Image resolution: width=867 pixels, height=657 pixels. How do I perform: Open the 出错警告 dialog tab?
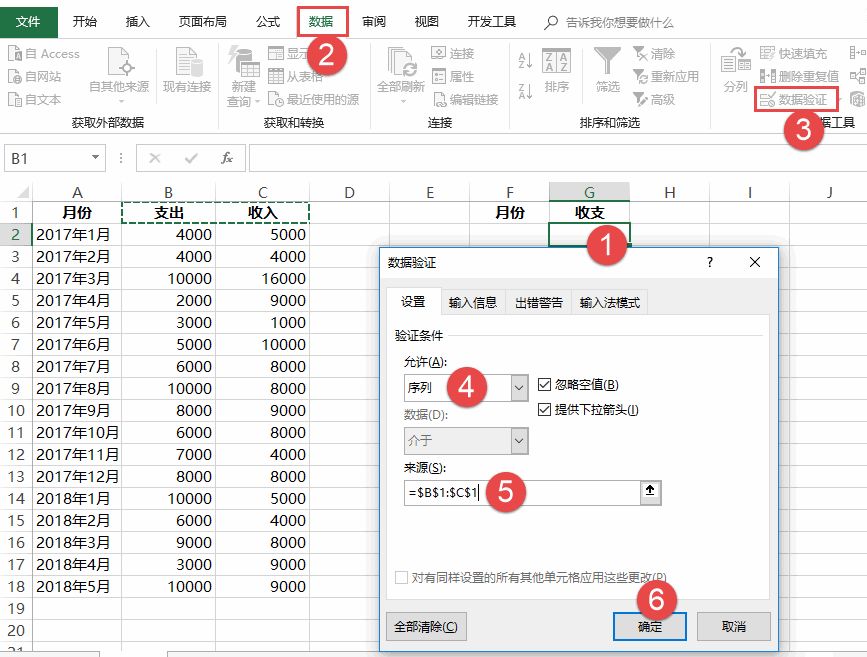pyautogui.click(x=539, y=303)
